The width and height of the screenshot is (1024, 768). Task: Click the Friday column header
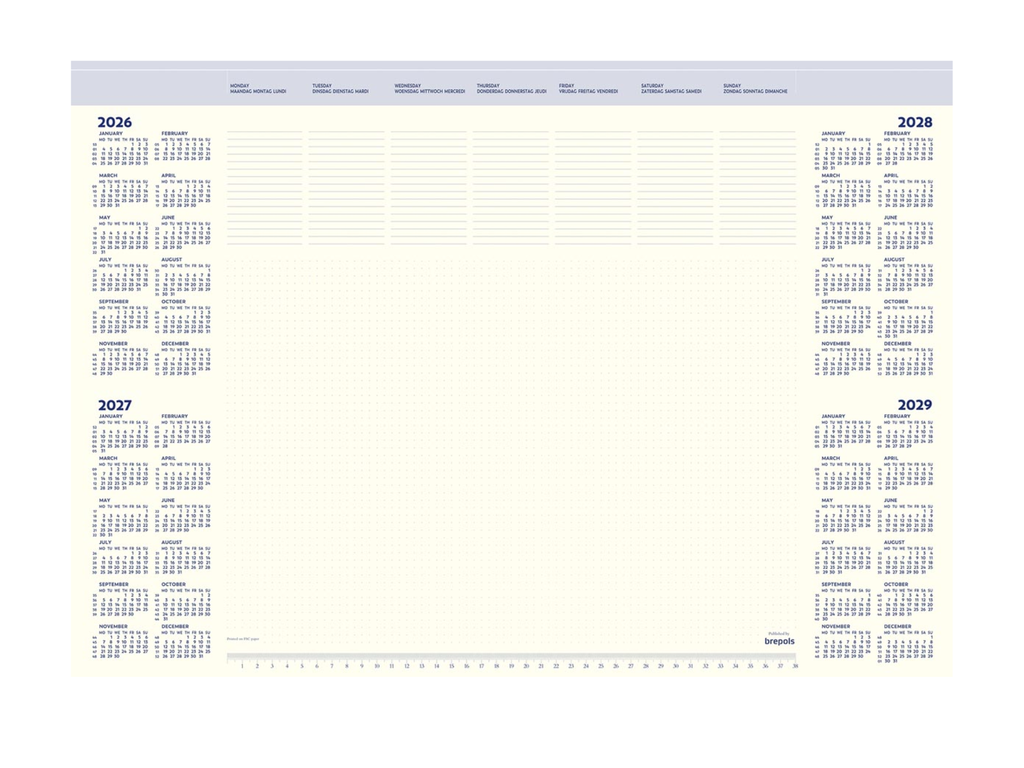588,88
